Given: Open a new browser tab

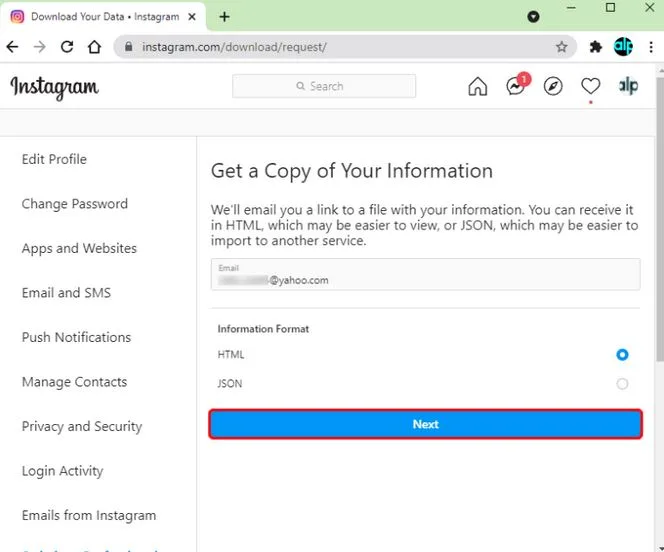Looking at the screenshot, I should [224, 17].
